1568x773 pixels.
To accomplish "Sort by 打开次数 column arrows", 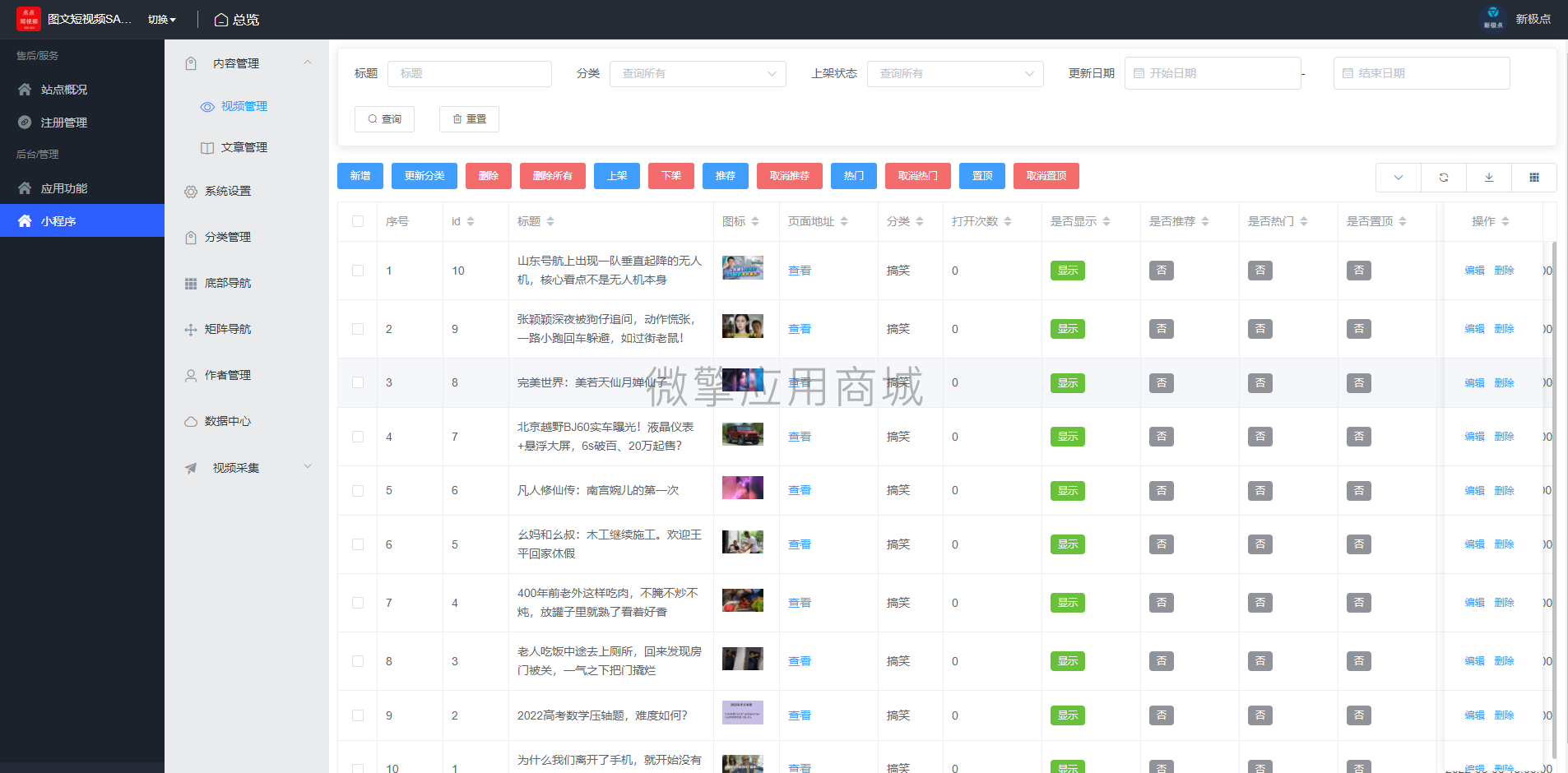I will [1008, 221].
